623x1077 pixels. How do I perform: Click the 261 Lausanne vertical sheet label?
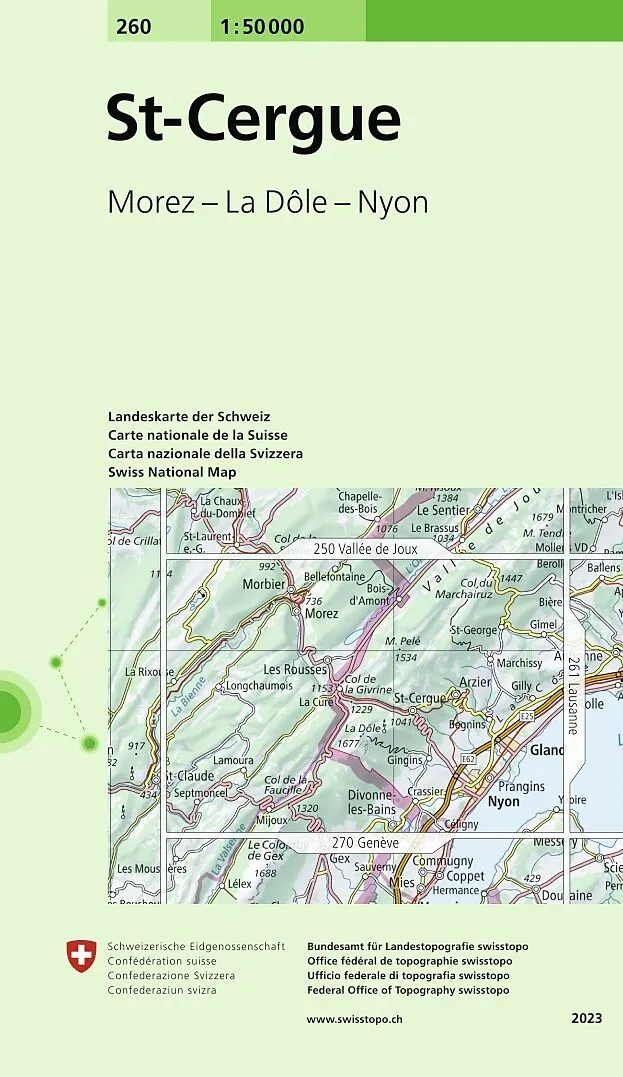(574, 695)
